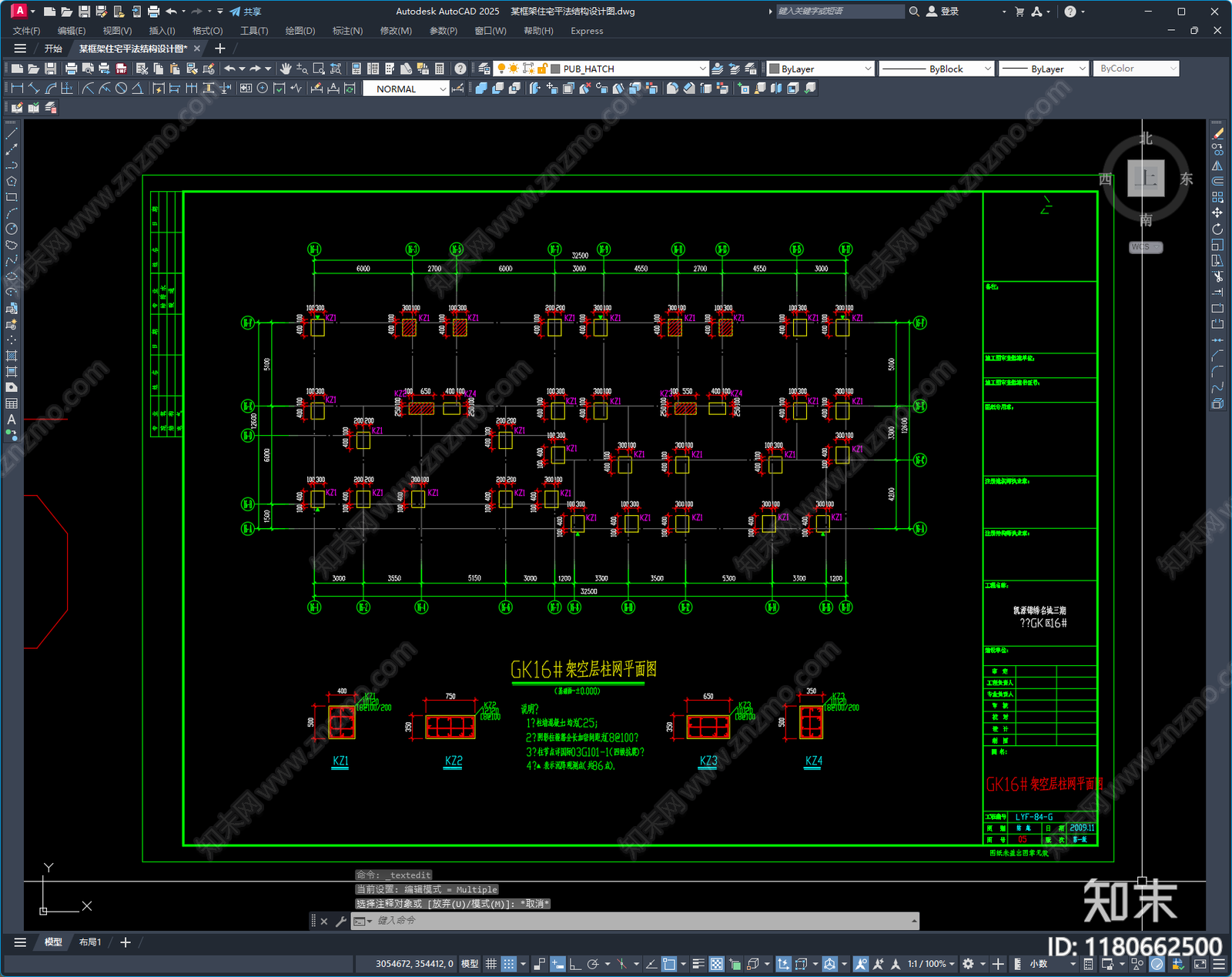Toggle dynamic input in status bar

(x=557, y=964)
